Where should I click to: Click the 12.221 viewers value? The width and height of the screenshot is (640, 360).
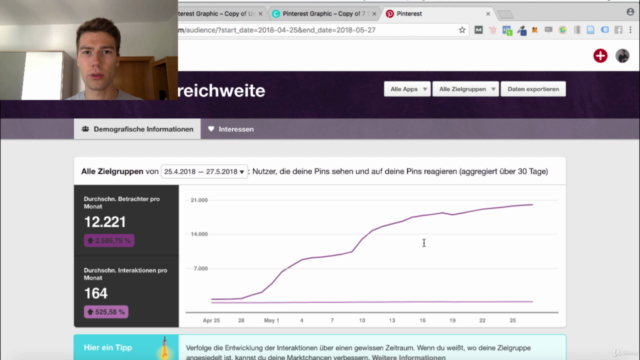pos(105,222)
